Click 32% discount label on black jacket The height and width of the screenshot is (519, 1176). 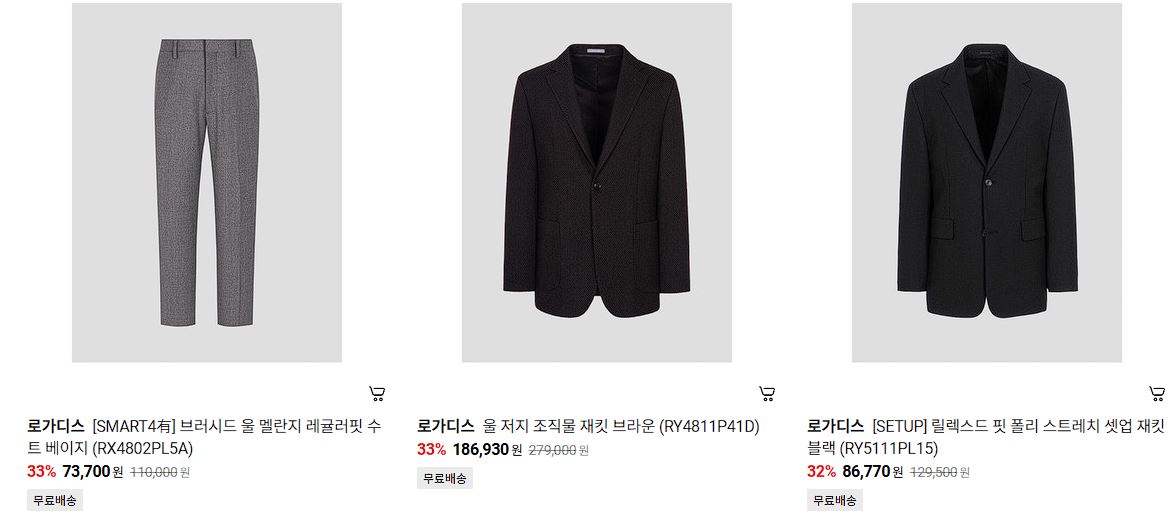coord(821,472)
